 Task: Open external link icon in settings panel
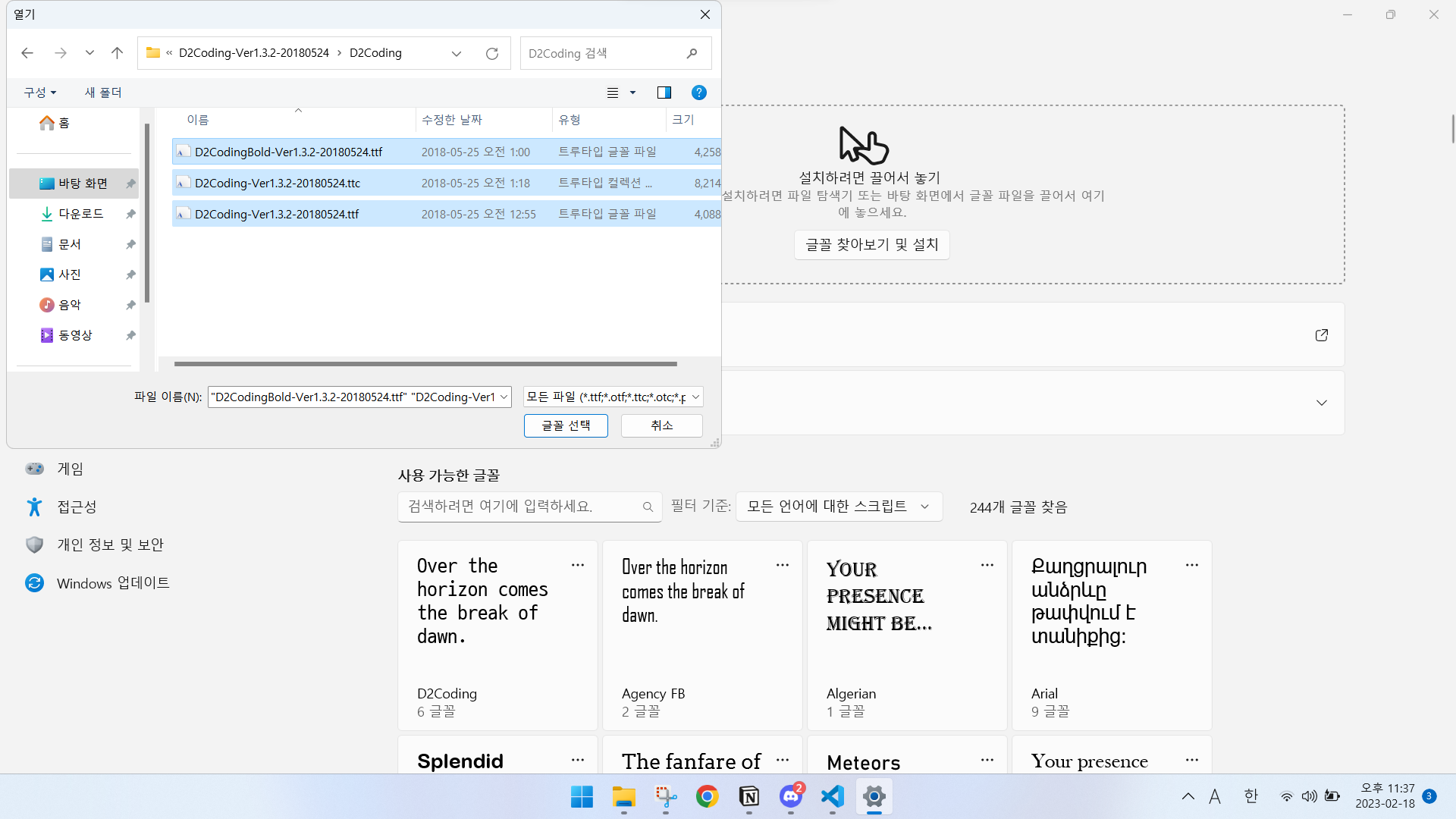click(x=1322, y=335)
